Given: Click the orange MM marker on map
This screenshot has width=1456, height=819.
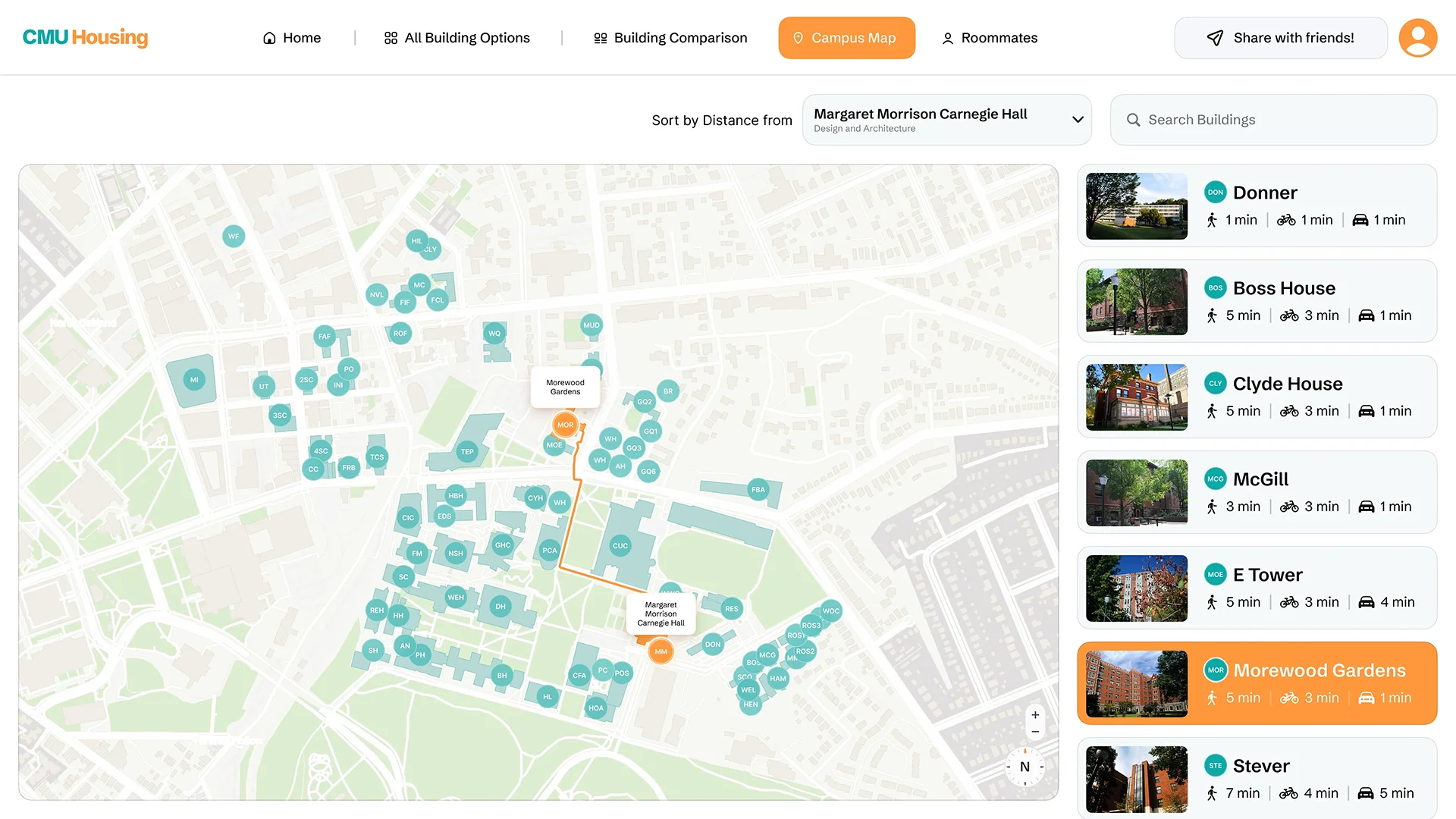Looking at the screenshot, I should 661,651.
